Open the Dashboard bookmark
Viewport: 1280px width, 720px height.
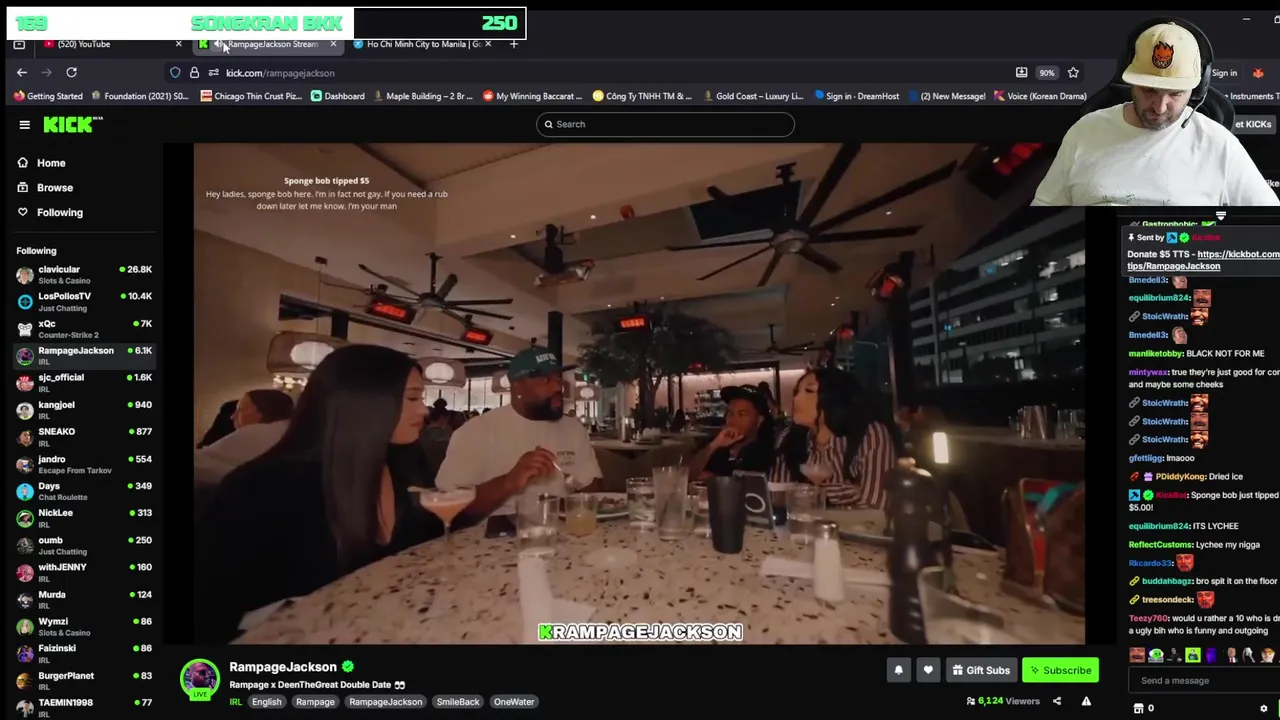coord(337,96)
